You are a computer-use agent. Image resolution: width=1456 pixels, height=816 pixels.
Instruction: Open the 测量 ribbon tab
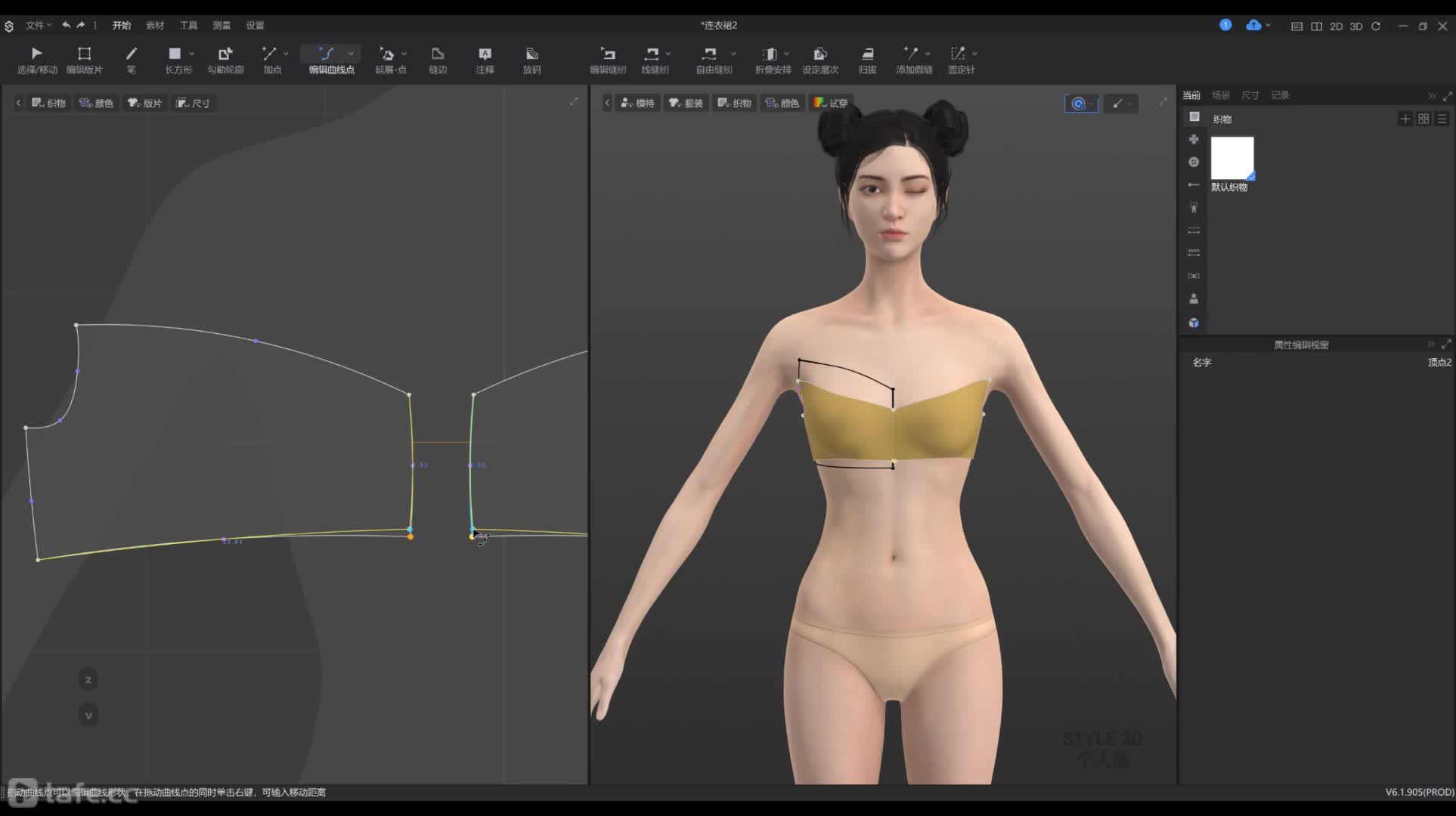click(x=221, y=25)
